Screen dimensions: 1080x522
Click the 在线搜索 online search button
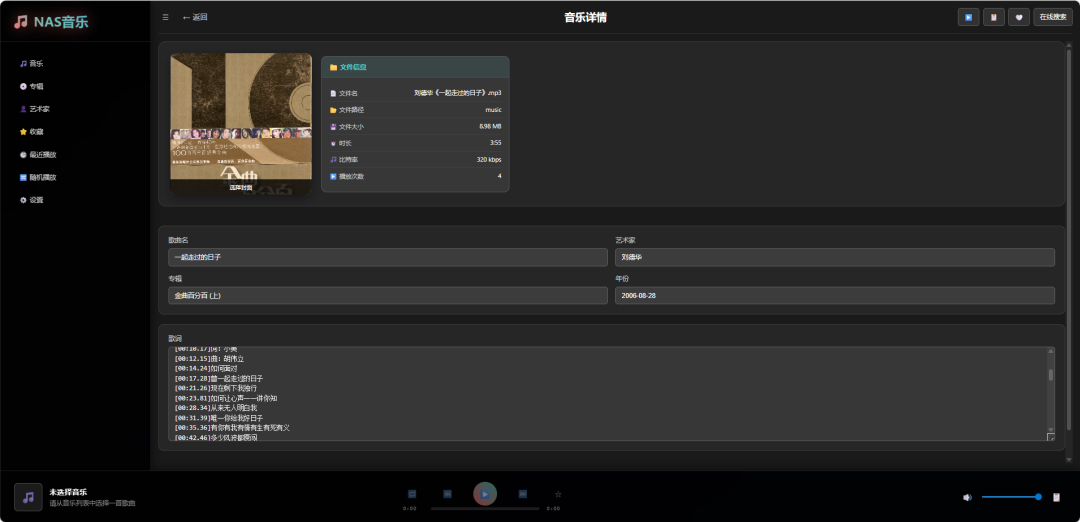tap(1052, 17)
